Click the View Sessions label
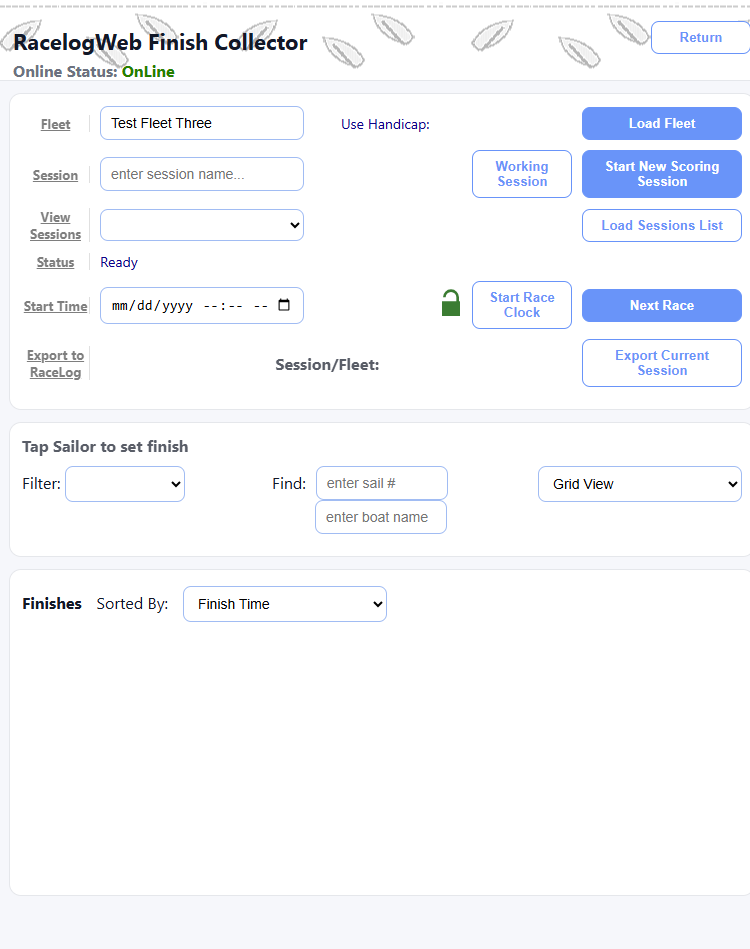This screenshot has height=949, width=750. 56,226
